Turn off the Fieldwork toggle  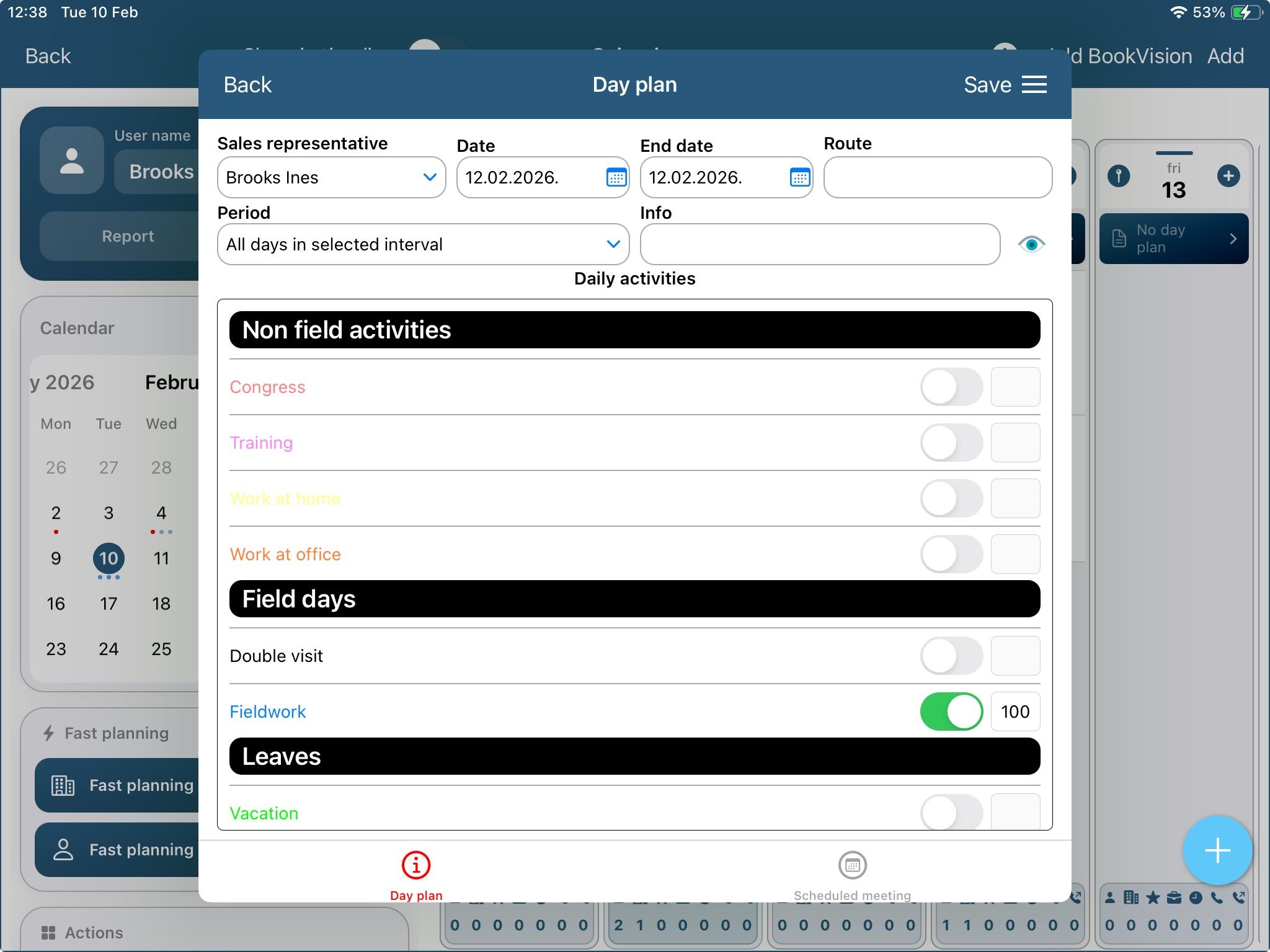click(951, 712)
